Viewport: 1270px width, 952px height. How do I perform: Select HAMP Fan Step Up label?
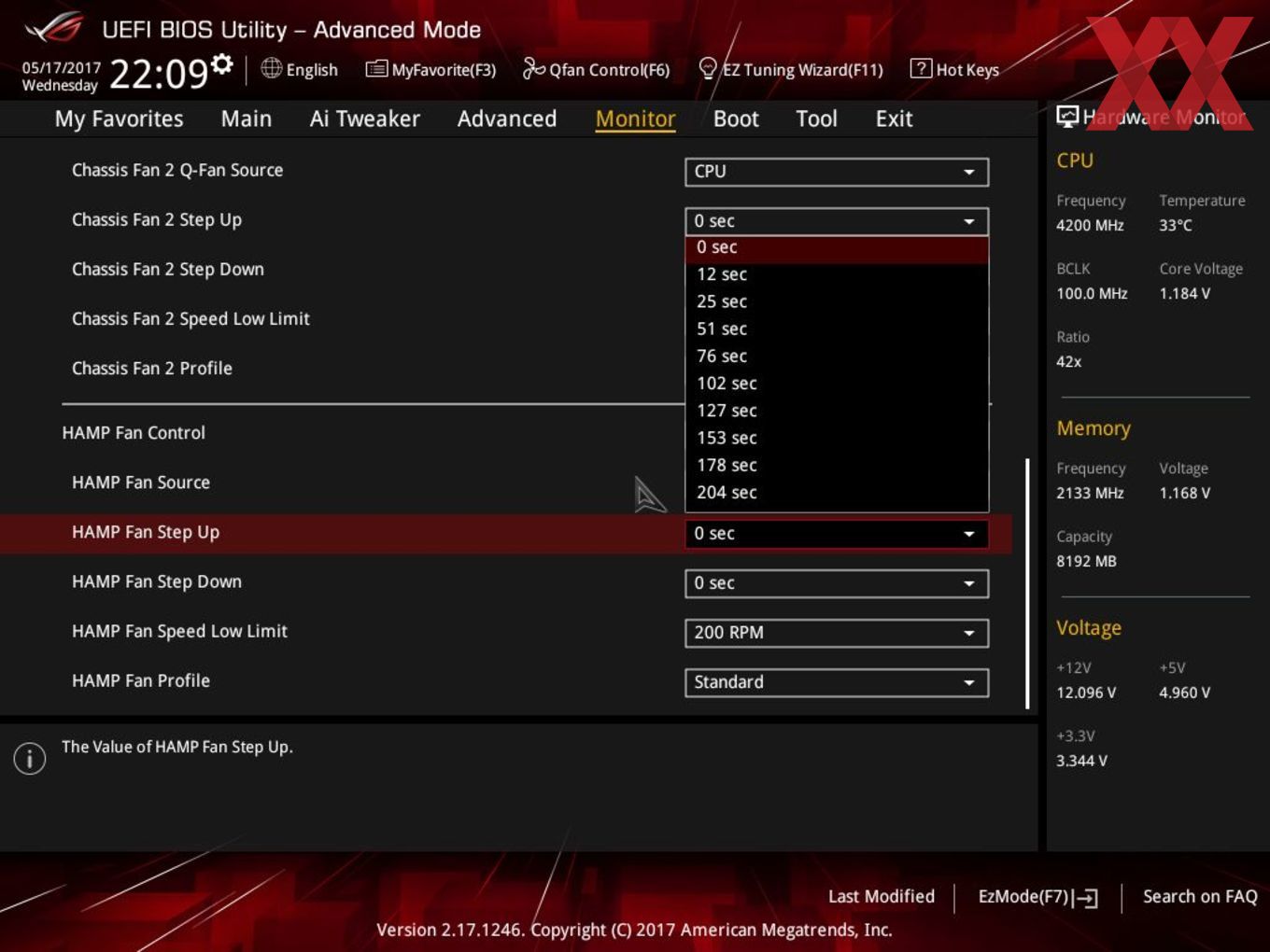pyautogui.click(x=146, y=532)
